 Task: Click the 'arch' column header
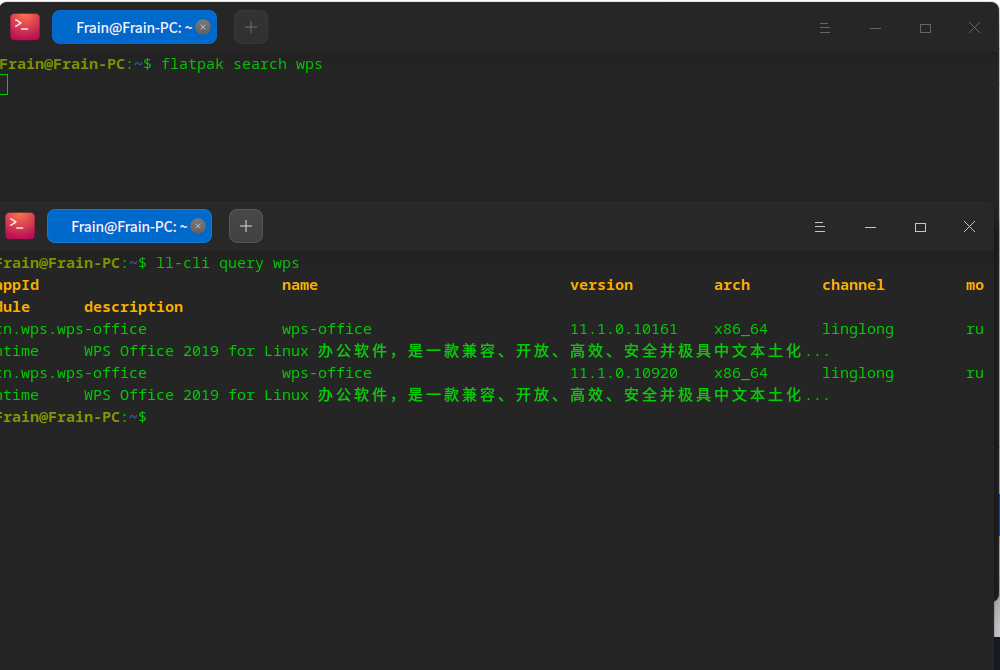[732, 285]
